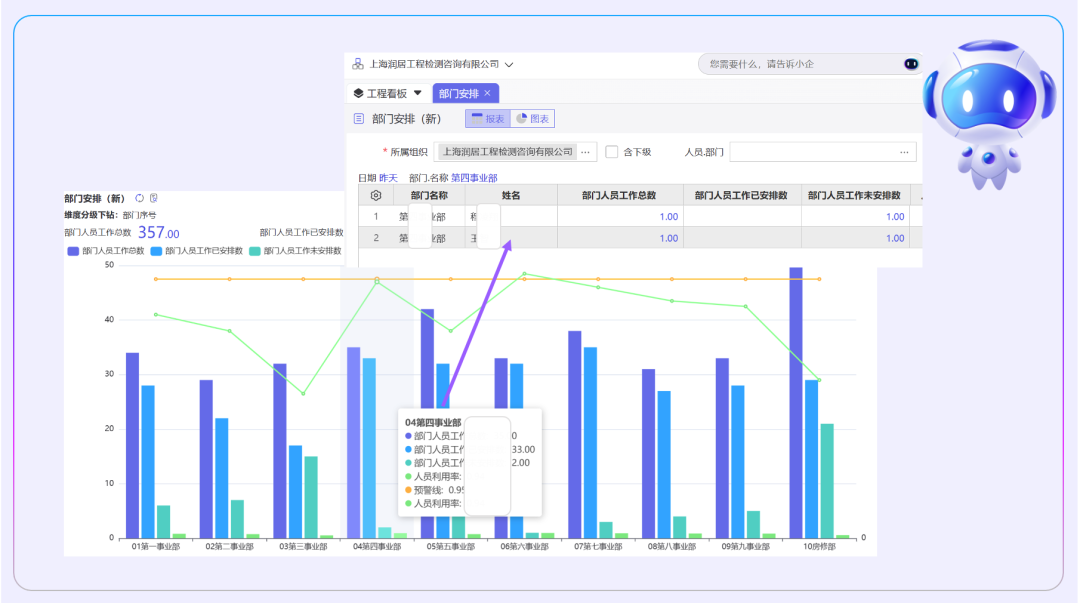Image resolution: width=1080 pixels, height=603 pixels.
Task: Switch to 图表 chart view
Action: tap(532, 119)
